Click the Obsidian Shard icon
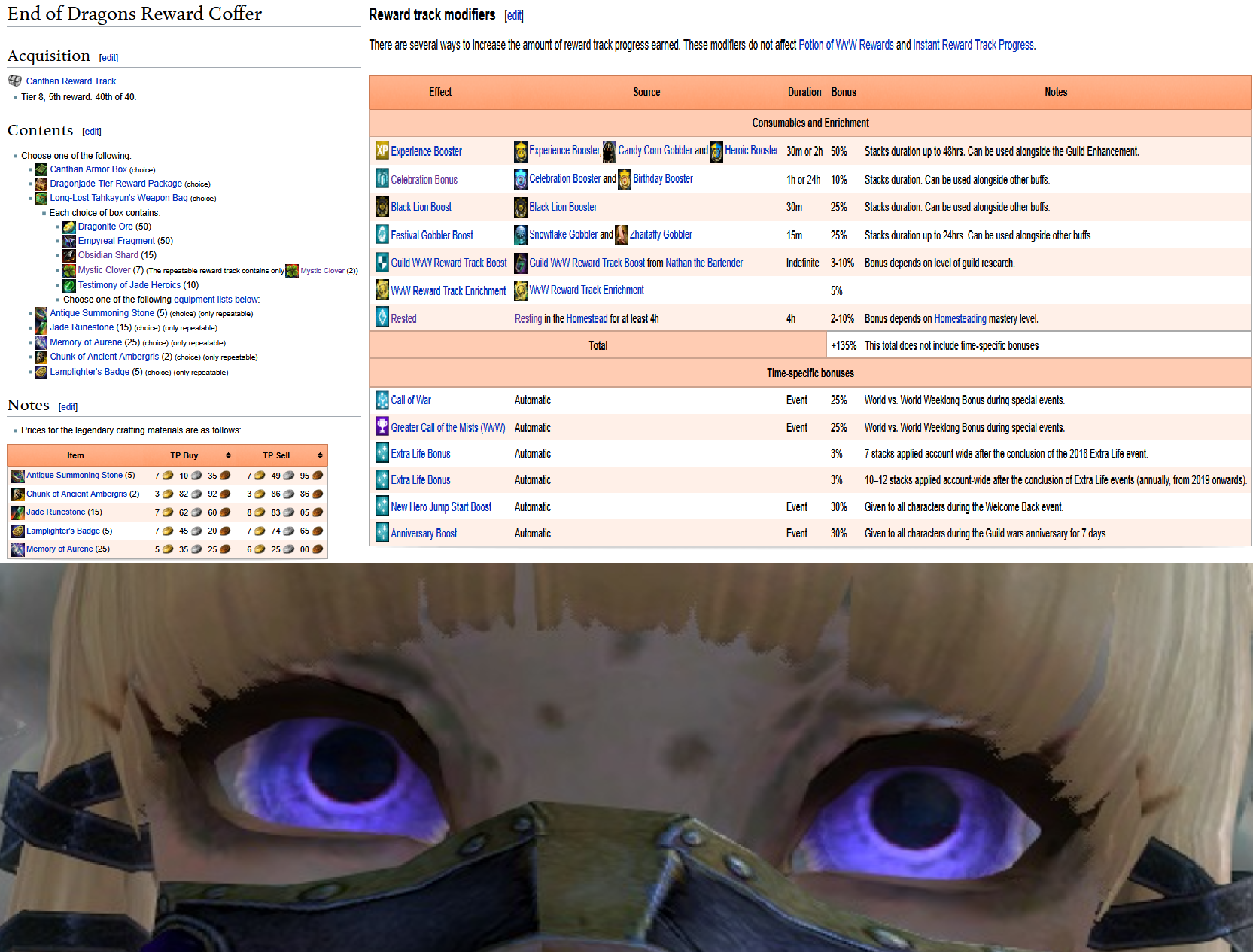The height and width of the screenshot is (952, 1253). point(69,255)
